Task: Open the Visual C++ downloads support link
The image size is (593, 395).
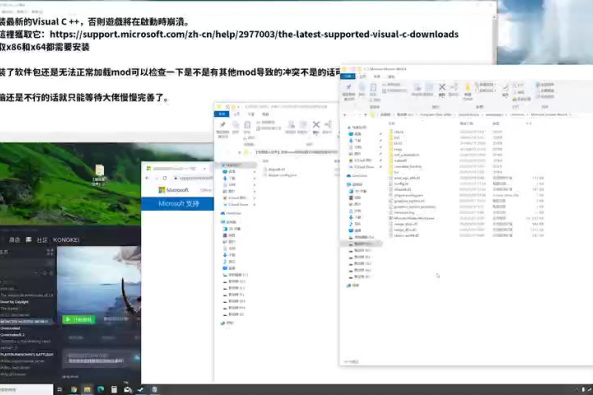Action: [x=254, y=34]
